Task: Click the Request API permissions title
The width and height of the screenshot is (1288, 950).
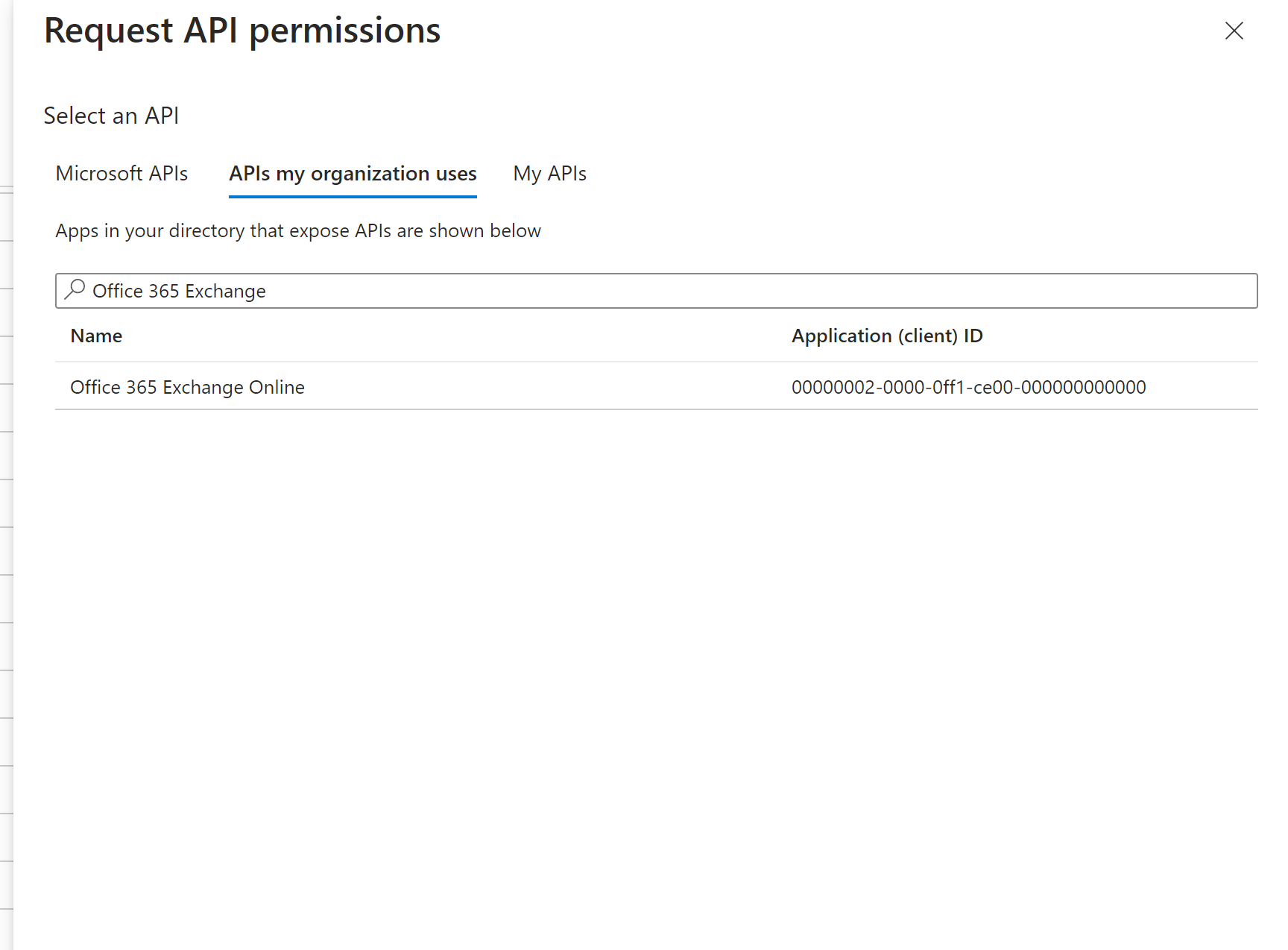Action: [242, 31]
